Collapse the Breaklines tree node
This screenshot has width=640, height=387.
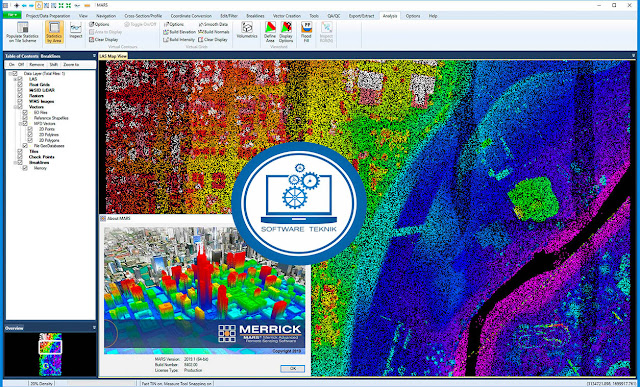pyautogui.click(x=15, y=162)
